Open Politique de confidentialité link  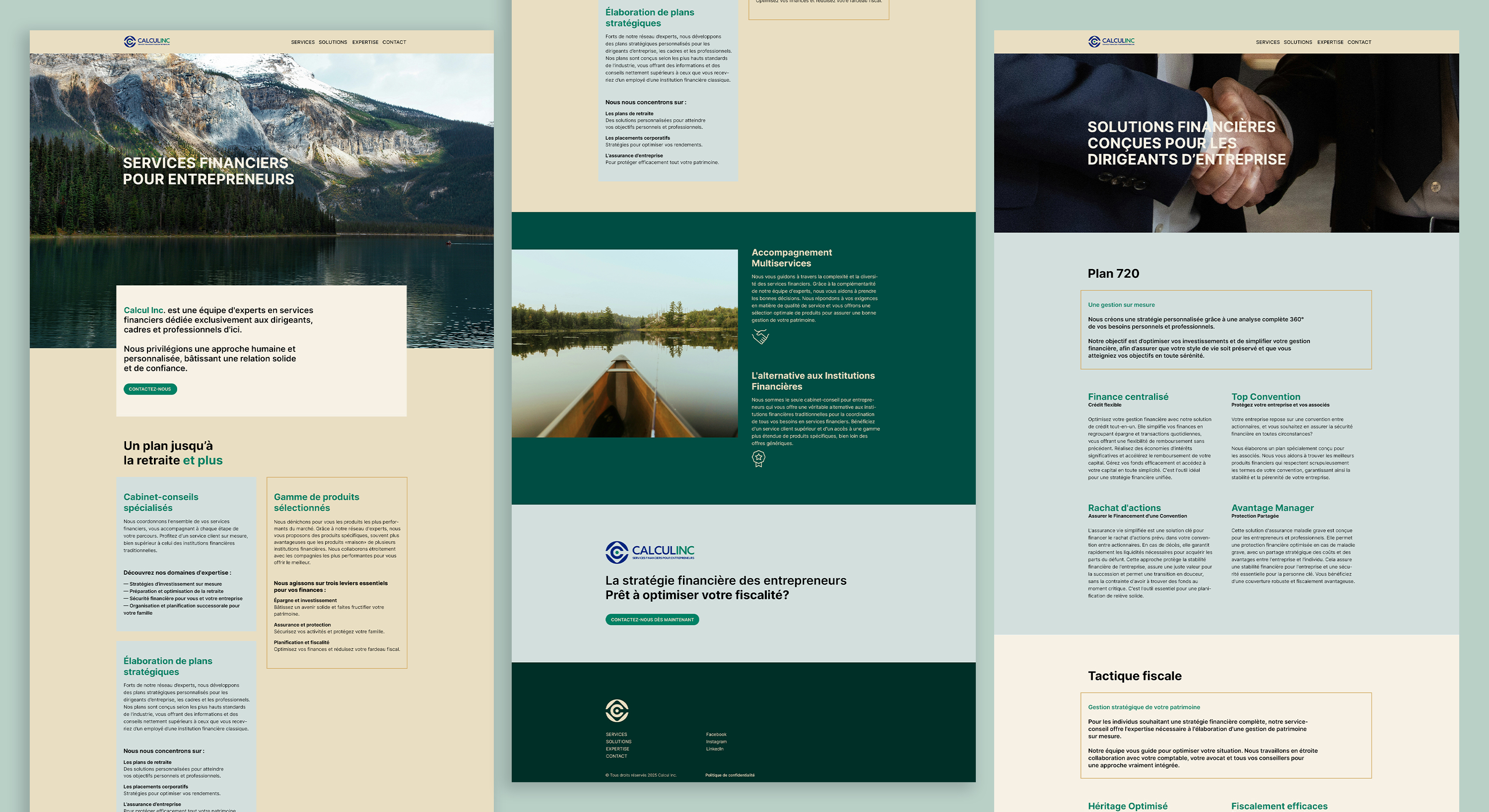coord(730,775)
